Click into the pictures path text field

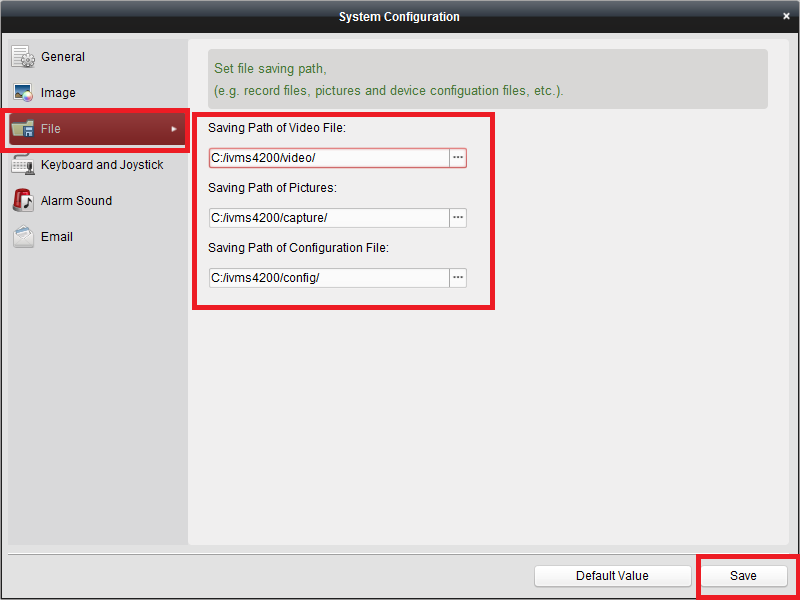pos(329,218)
